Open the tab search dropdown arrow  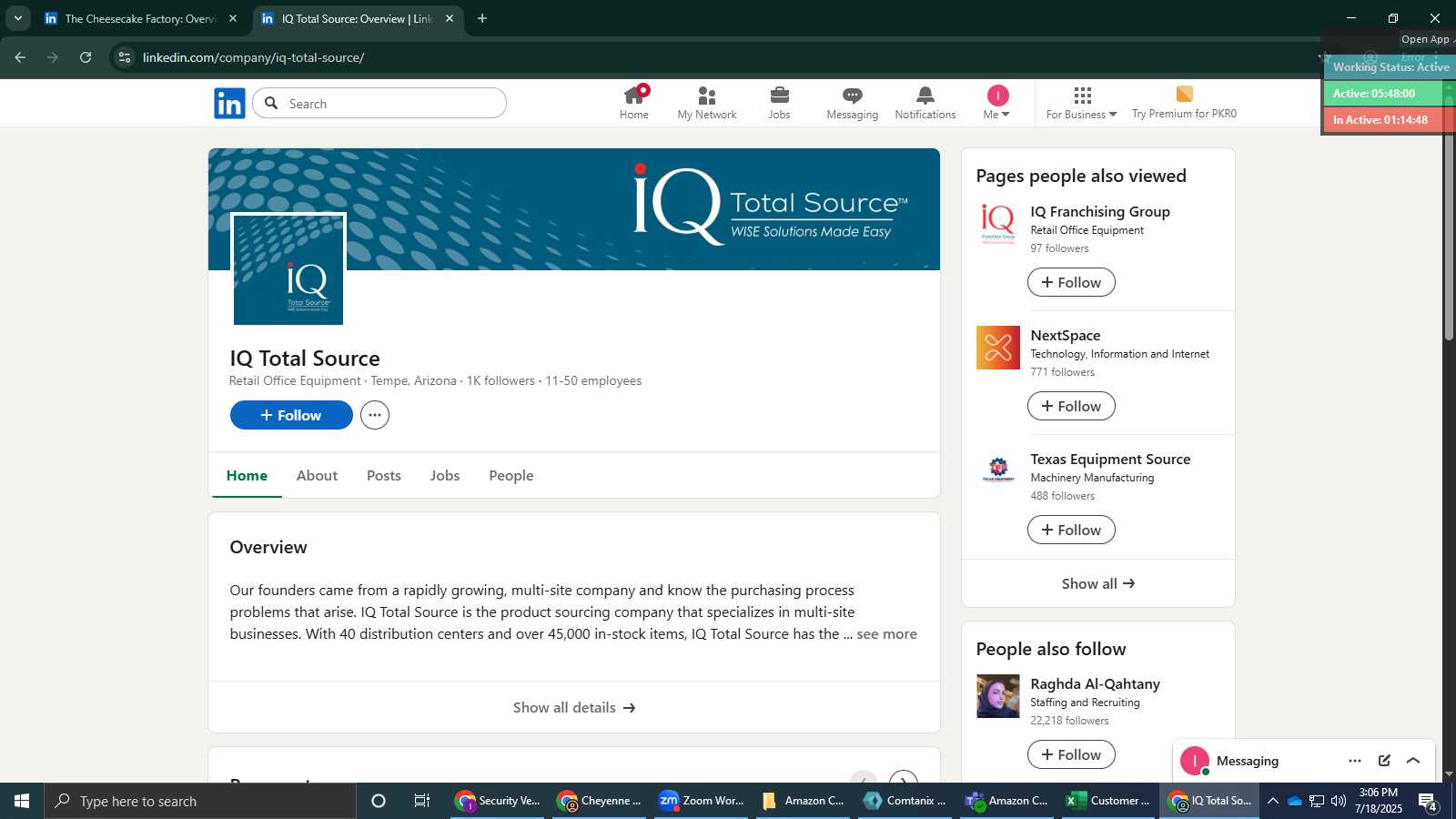click(x=17, y=18)
